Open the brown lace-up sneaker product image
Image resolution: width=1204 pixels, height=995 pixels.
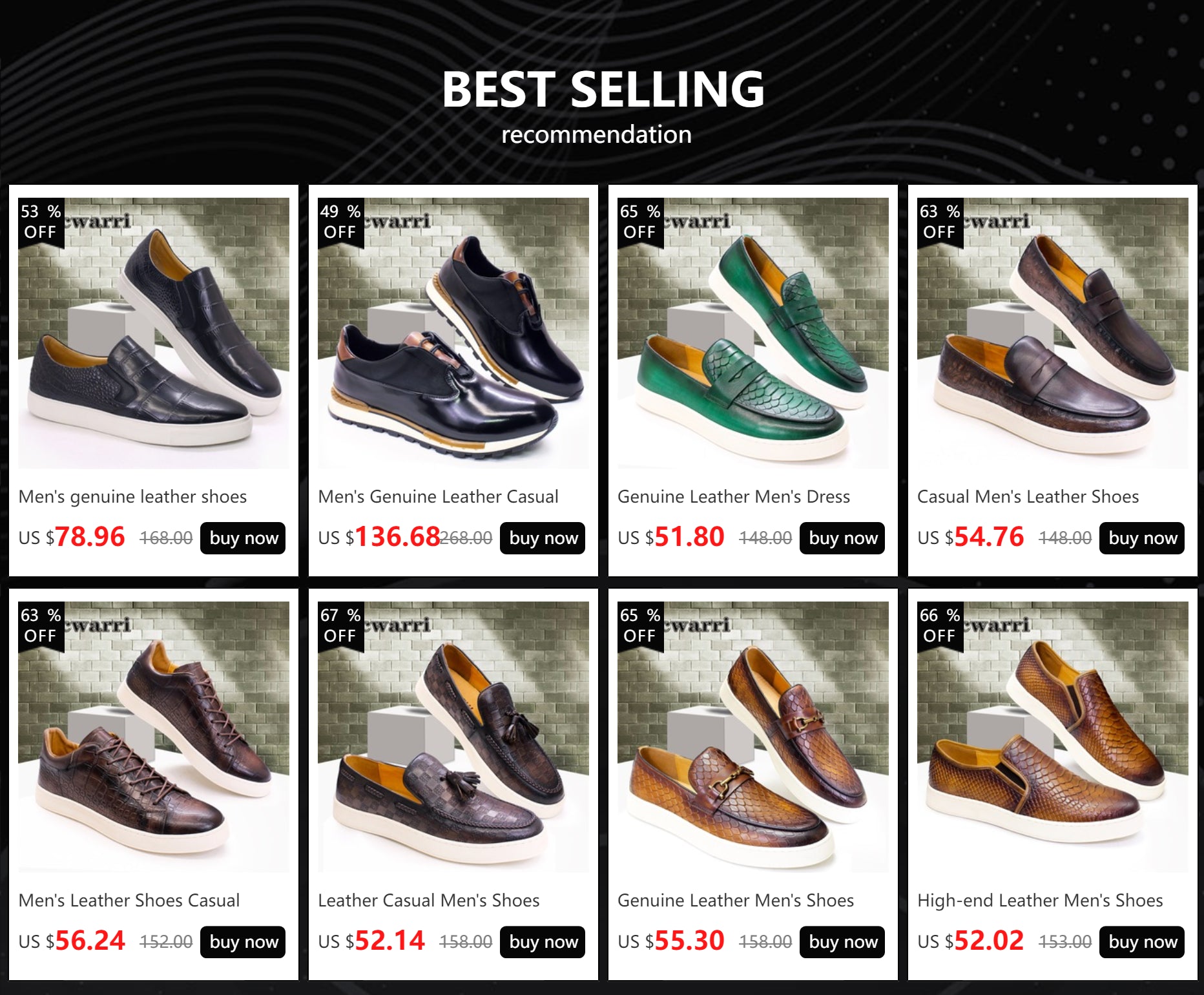(154, 737)
